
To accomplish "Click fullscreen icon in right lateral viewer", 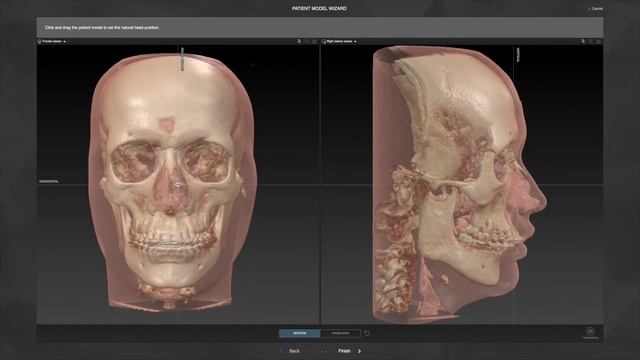I will [598, 41].
